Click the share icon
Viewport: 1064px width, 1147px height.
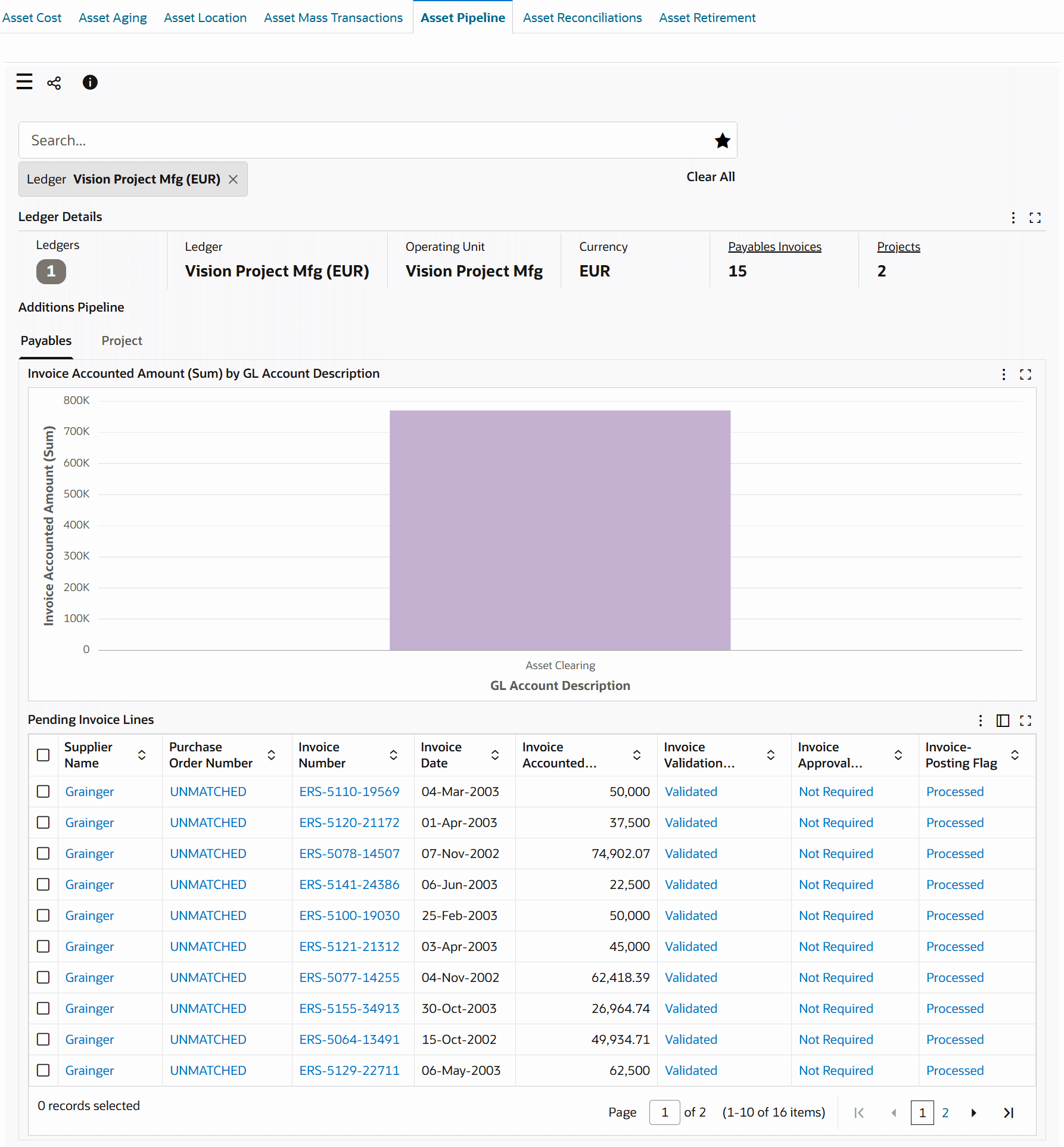tap(54, 83)
